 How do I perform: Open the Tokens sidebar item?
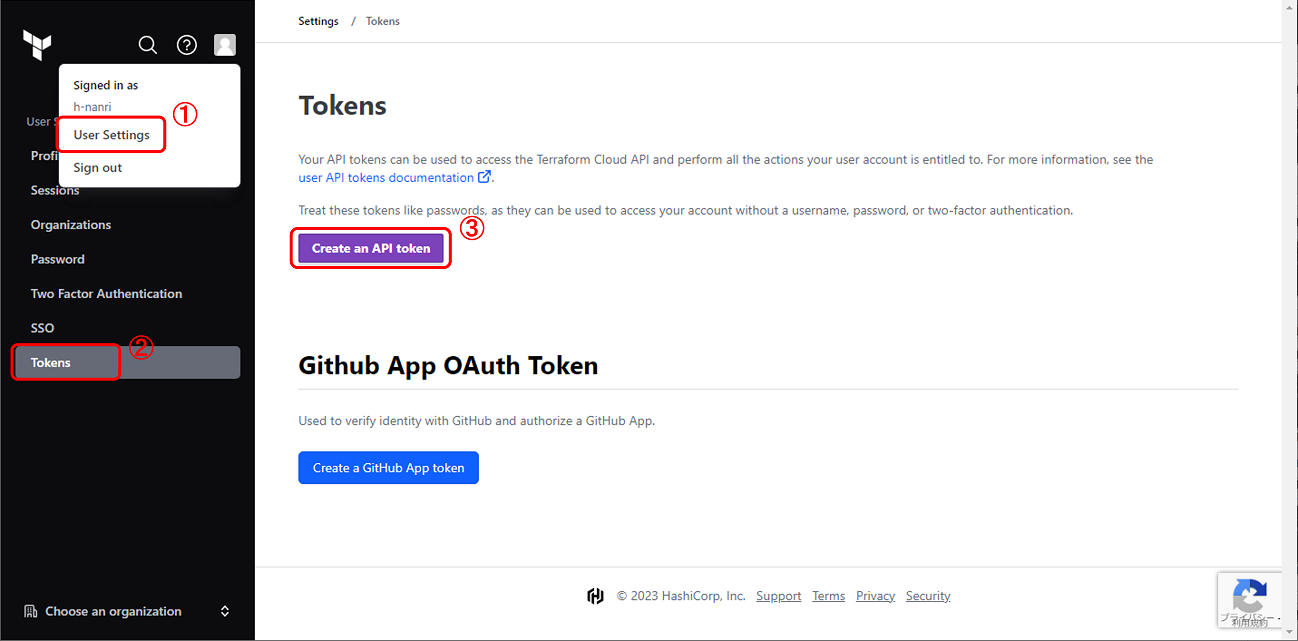(x=51, y=362)
